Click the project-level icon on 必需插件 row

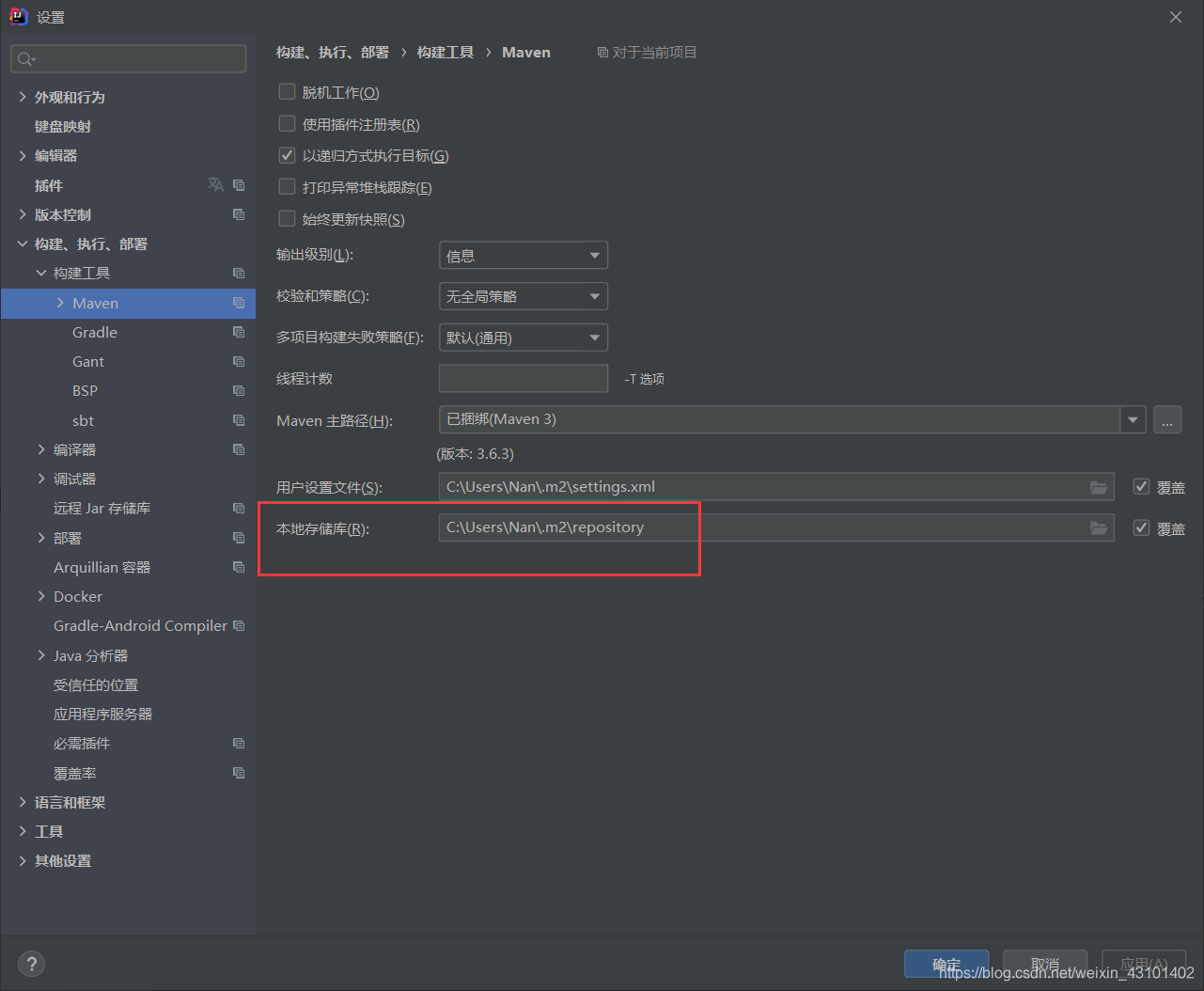[239, 743]
